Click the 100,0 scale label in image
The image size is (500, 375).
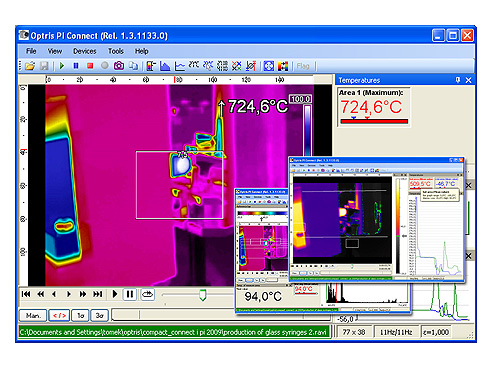(300, 99)
